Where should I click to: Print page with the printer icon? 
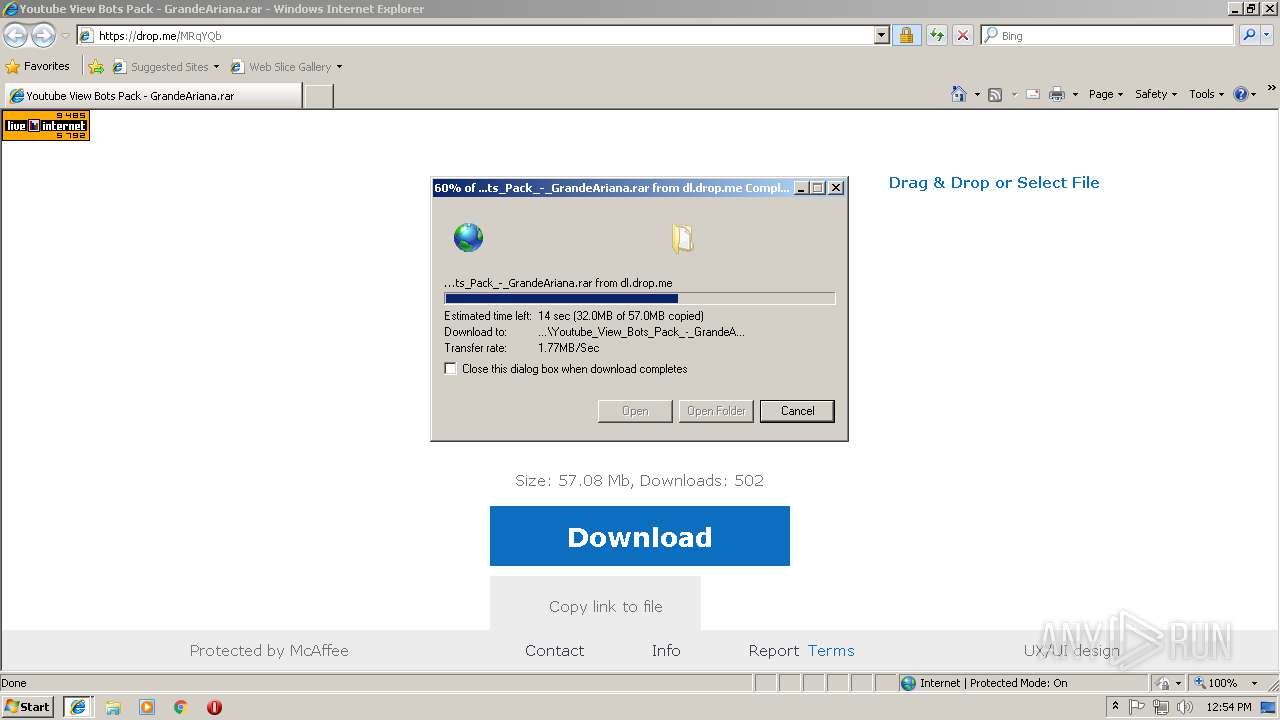pyautogui.click(x=1057, y=94)
